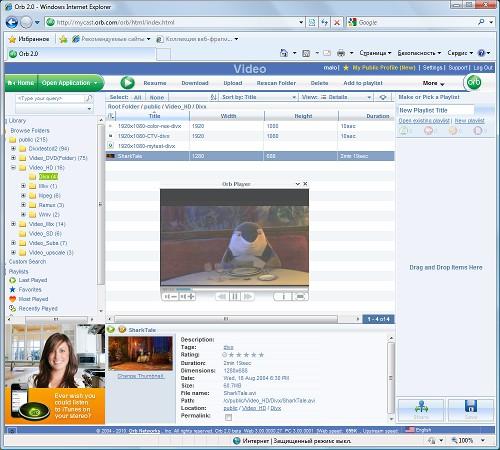The height and width of the screenshot is (450, 500).
Task: Pause playback in Orb Player
Action: click(235, 296)
